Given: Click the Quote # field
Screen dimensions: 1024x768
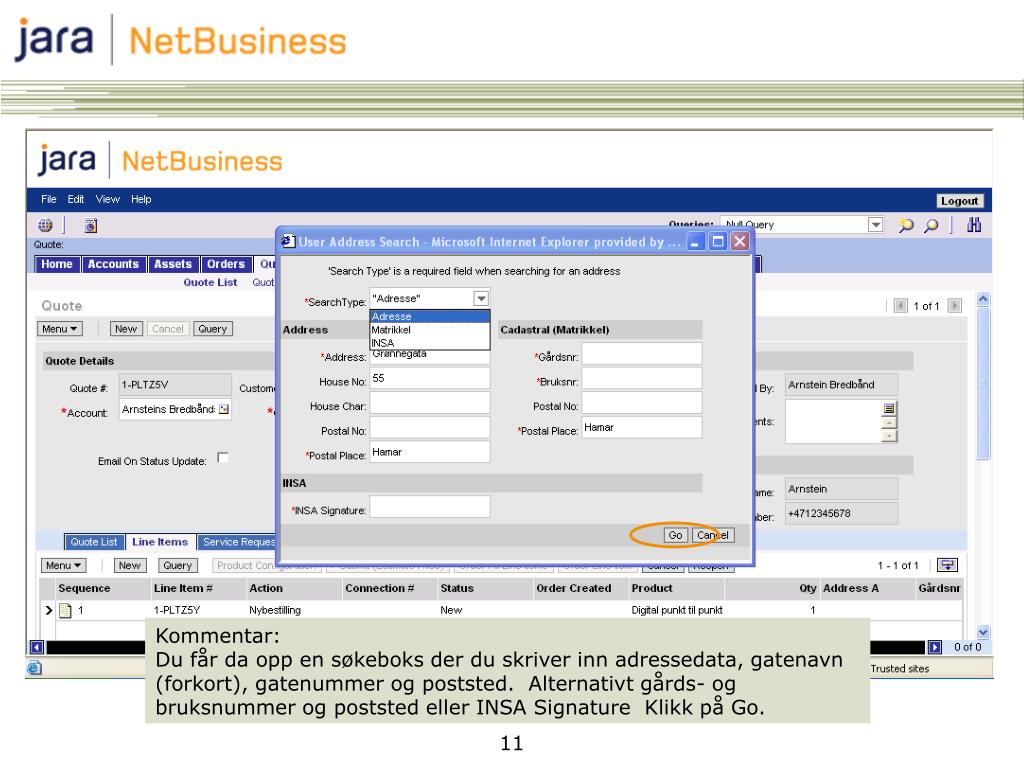Looking at the screenshot, I should pyautogui.click(x=175, y=385).
